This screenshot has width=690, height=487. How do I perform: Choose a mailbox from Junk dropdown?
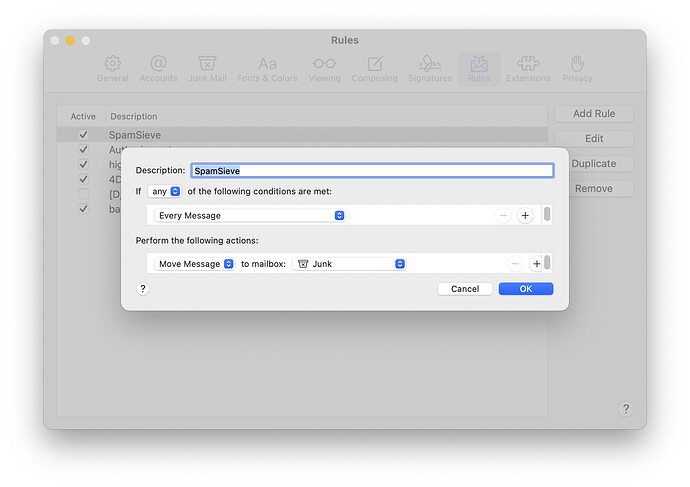349,264
